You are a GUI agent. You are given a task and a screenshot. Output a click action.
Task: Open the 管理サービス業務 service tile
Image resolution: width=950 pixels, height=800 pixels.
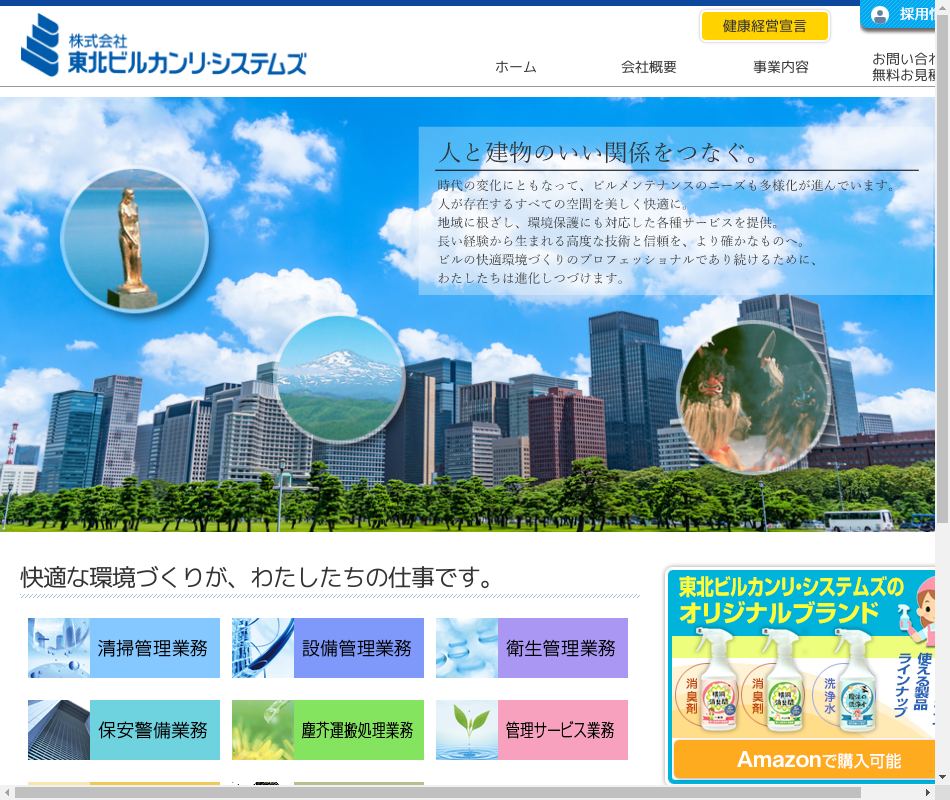click(x=532, y=730)
